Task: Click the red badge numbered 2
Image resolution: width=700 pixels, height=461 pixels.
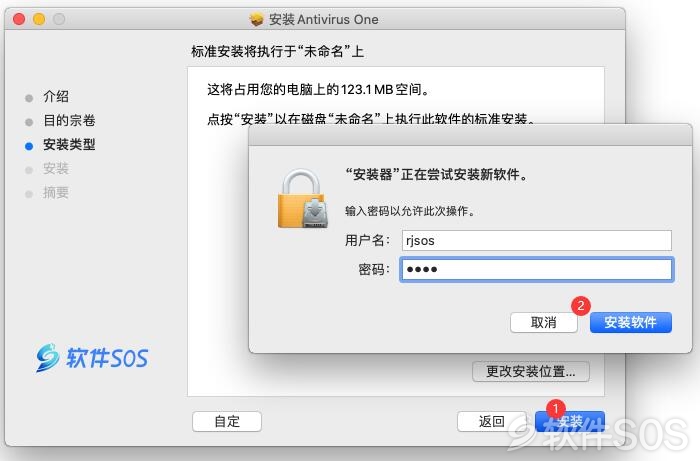Action: click(581, 306)
